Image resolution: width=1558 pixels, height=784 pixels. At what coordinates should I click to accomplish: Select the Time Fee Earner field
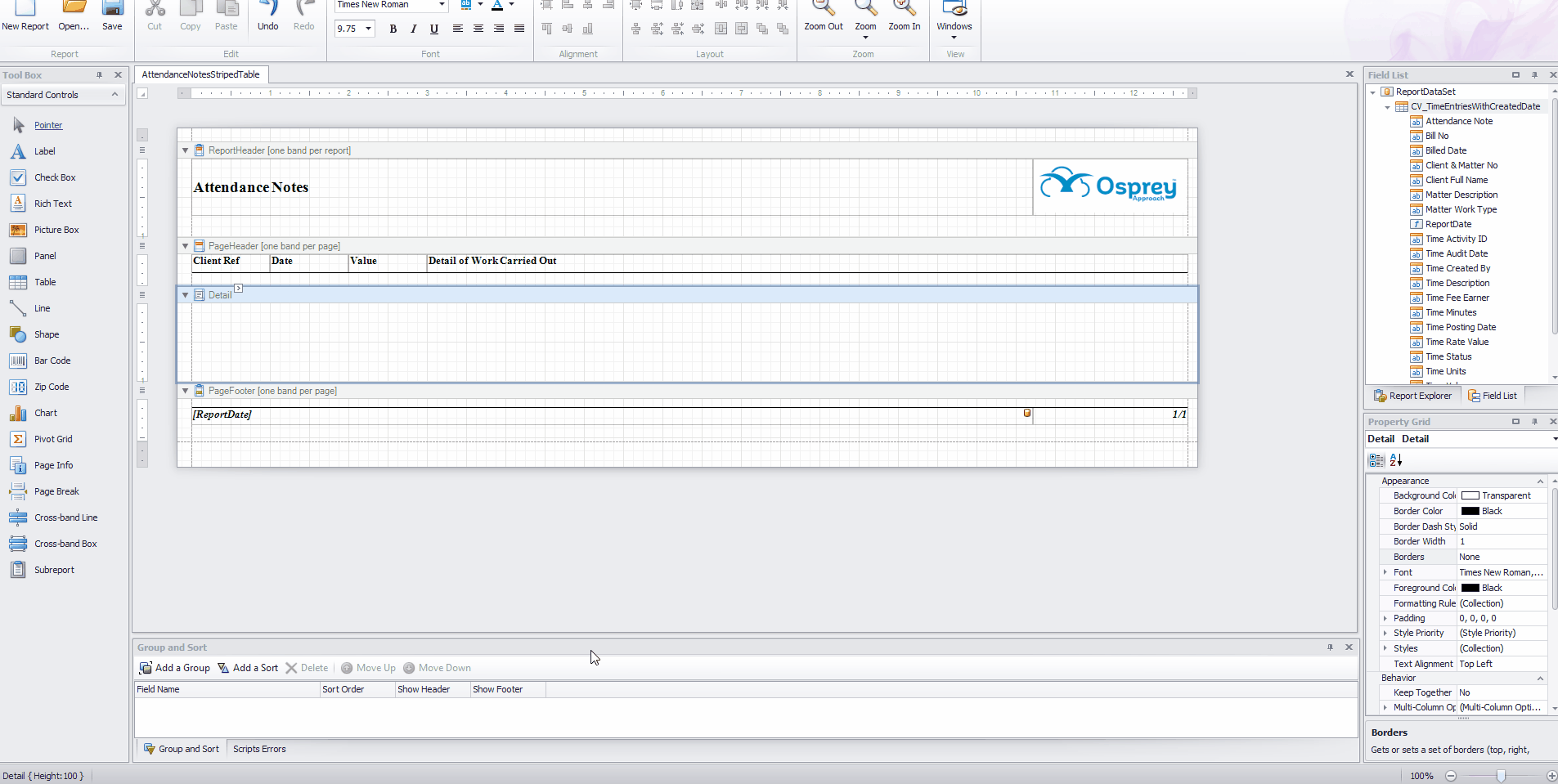1457,298
